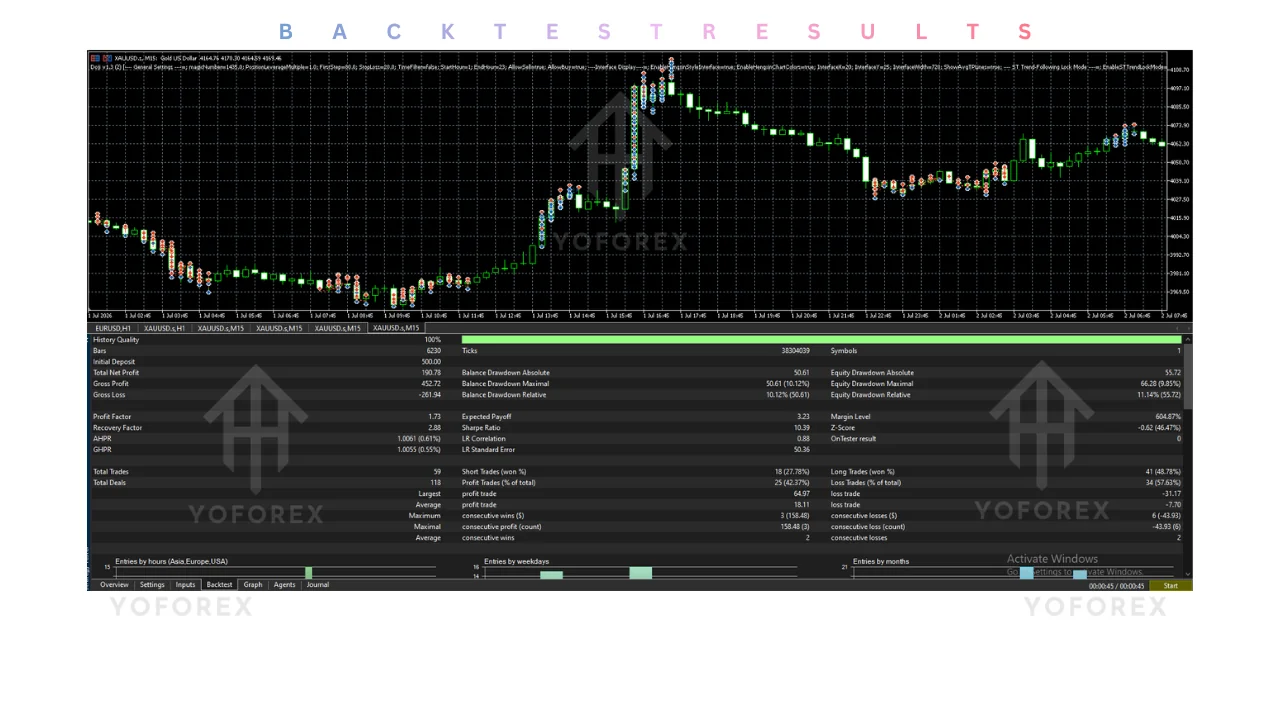Switch to the Settings tab
The image size is (1280, 720).
(152, 585)
